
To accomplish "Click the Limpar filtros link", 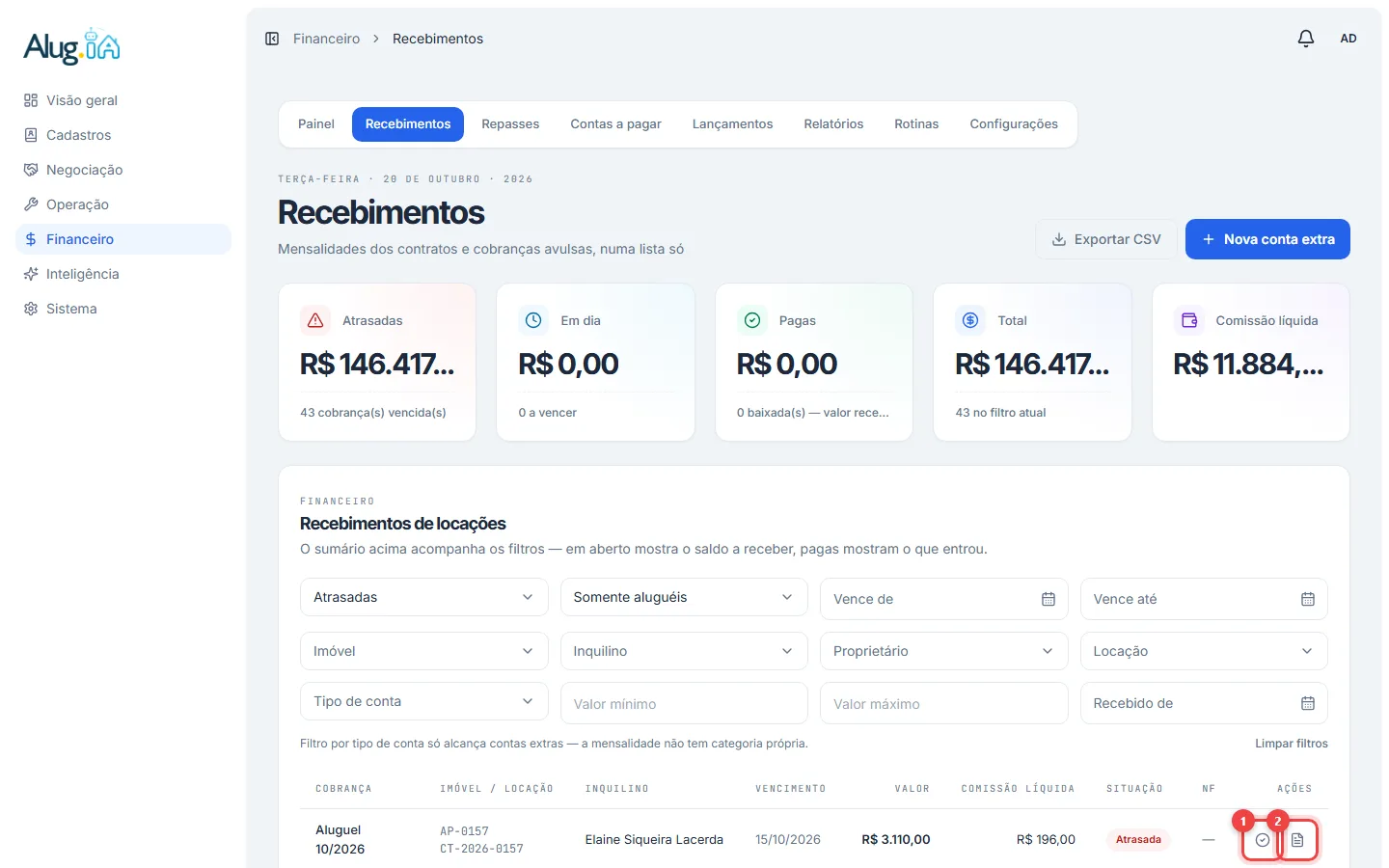I will coord(1292,744).
